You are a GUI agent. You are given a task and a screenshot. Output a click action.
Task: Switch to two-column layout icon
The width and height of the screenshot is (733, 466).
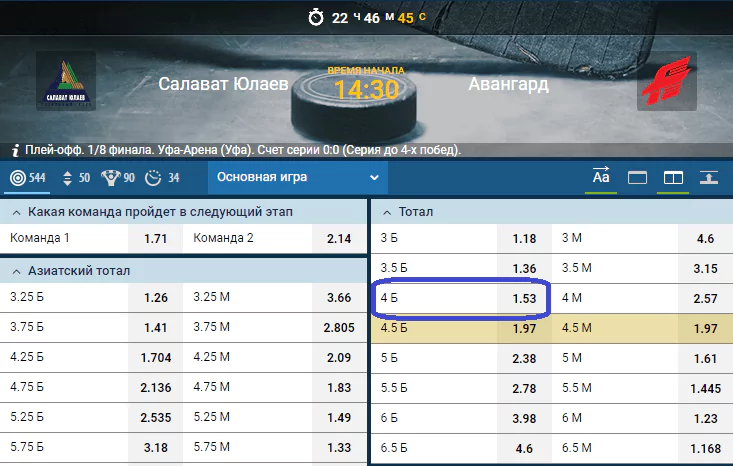pyautogui.click(x=673, y=178)
